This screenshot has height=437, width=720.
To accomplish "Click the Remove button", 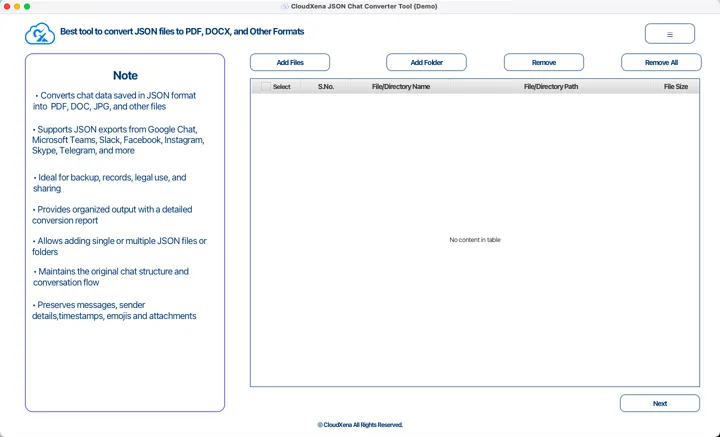I will point(543,62).
